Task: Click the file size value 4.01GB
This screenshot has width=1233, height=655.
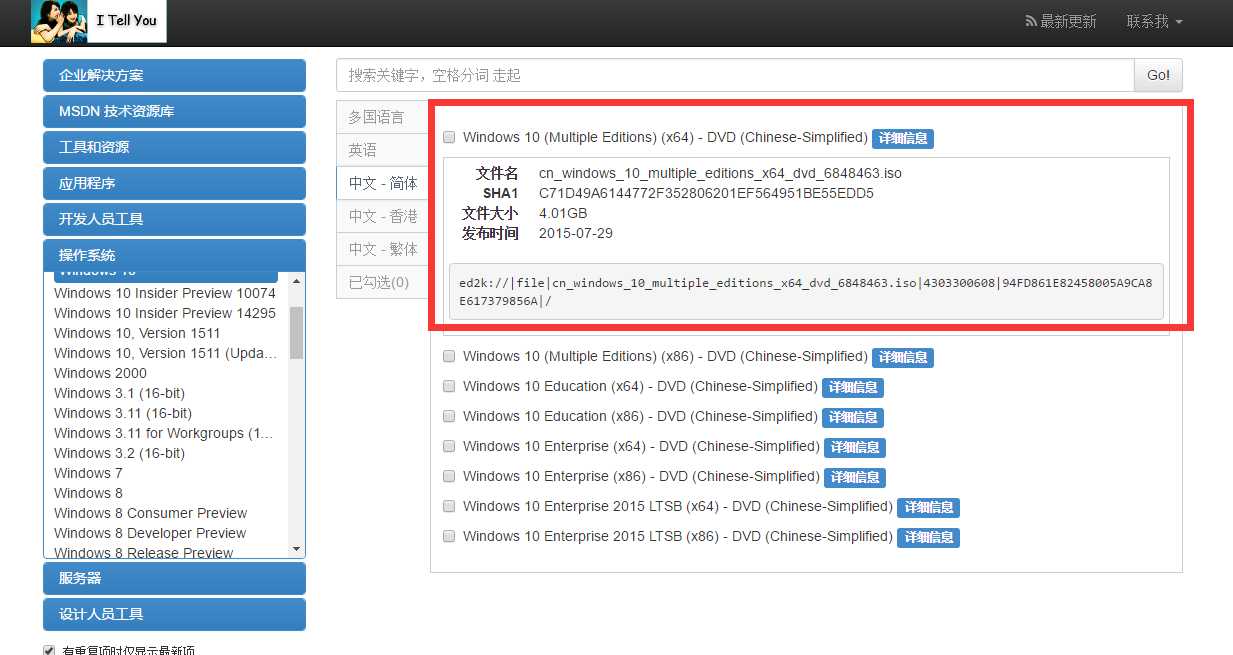Action: coord(563,213)
